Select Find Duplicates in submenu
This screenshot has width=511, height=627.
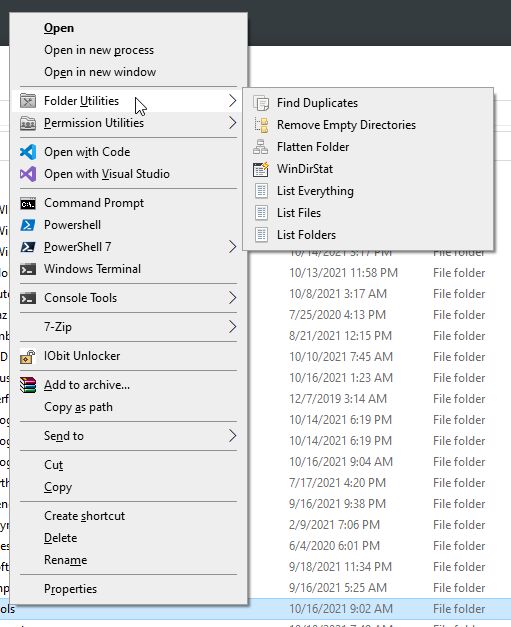tap(317, 103)
